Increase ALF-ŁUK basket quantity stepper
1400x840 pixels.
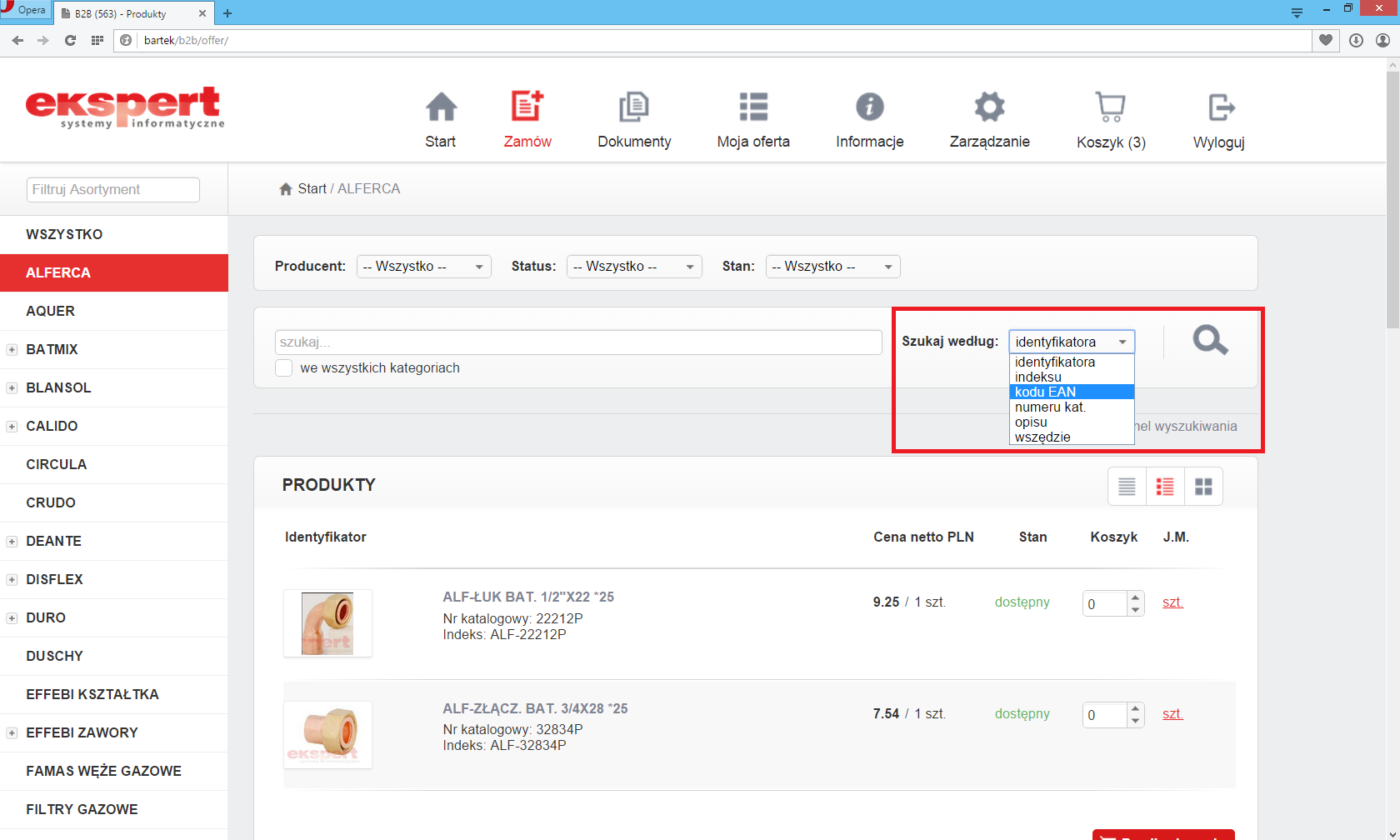1135,597
